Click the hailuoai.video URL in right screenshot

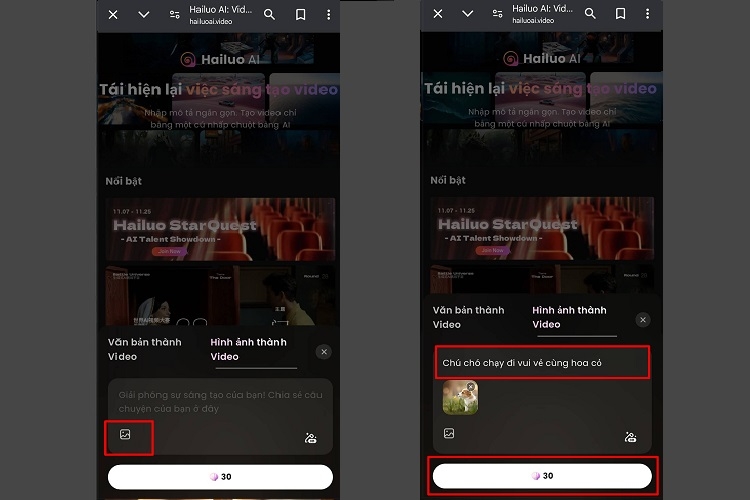click(x=533, y=21)
